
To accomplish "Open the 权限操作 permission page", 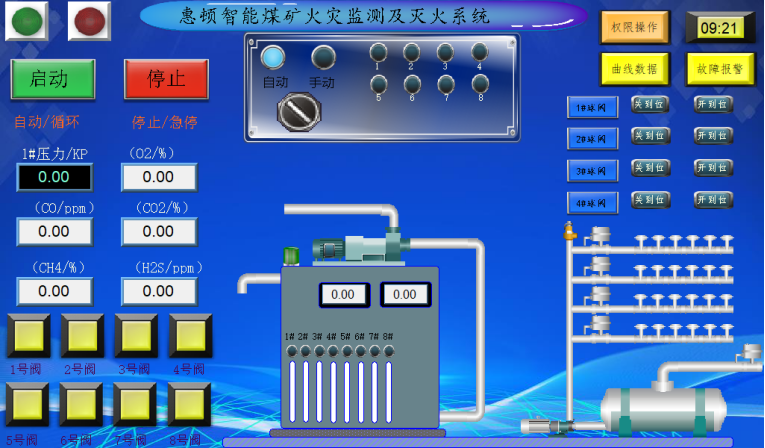I will 634,27.
